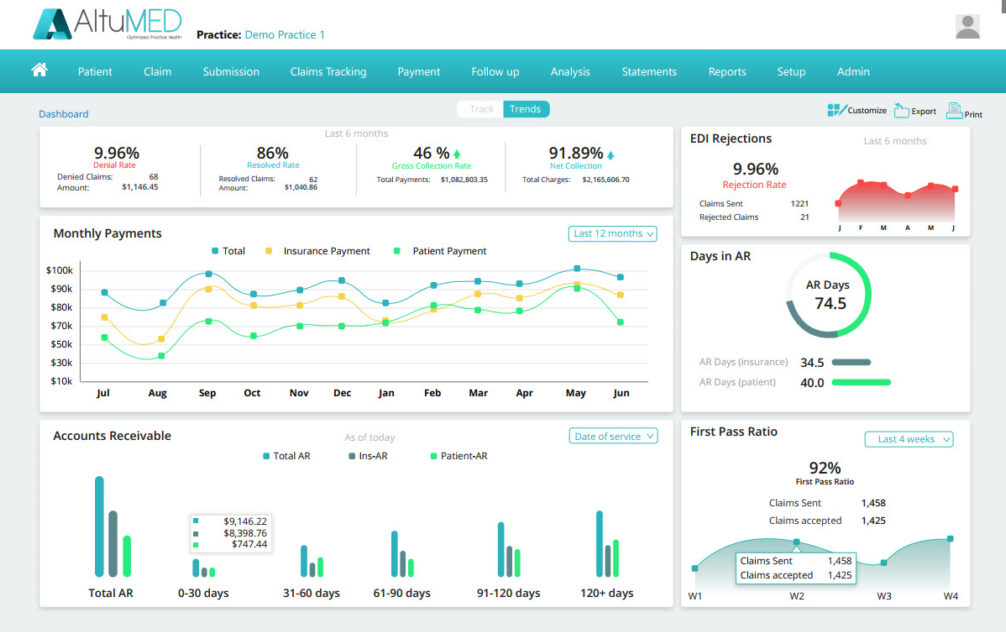Toggle the Insurance Payment legend series
The image size is (1006, 632).
[x=318, y=251]
